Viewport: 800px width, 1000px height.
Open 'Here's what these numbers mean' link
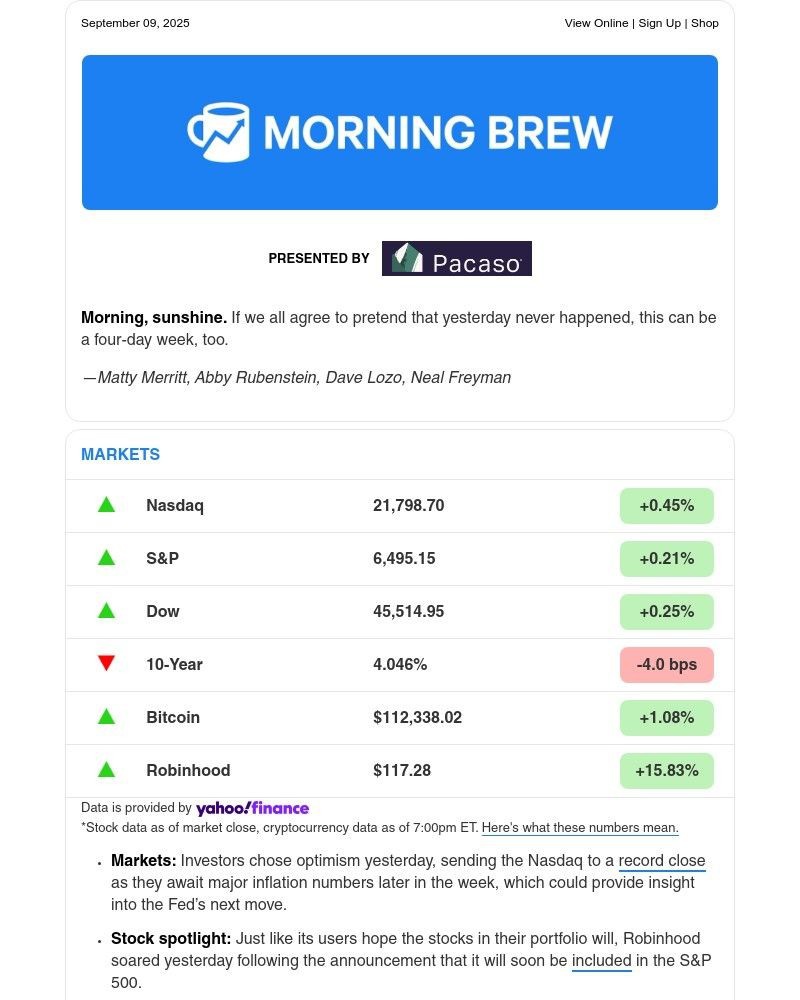click(580, 828)
